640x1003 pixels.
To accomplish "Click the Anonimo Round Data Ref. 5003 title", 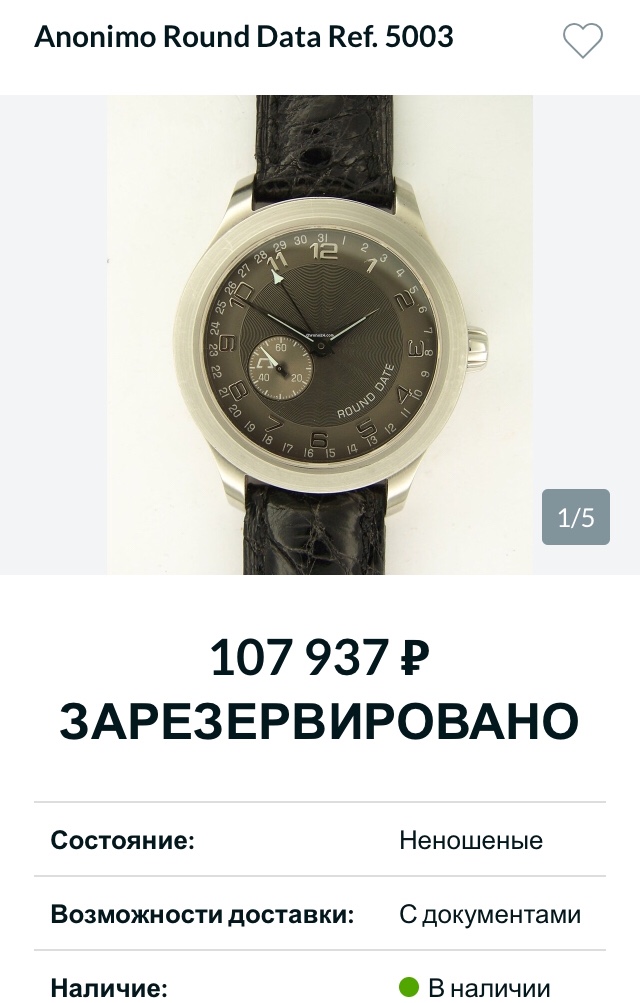I will click(x=244, y=37).
